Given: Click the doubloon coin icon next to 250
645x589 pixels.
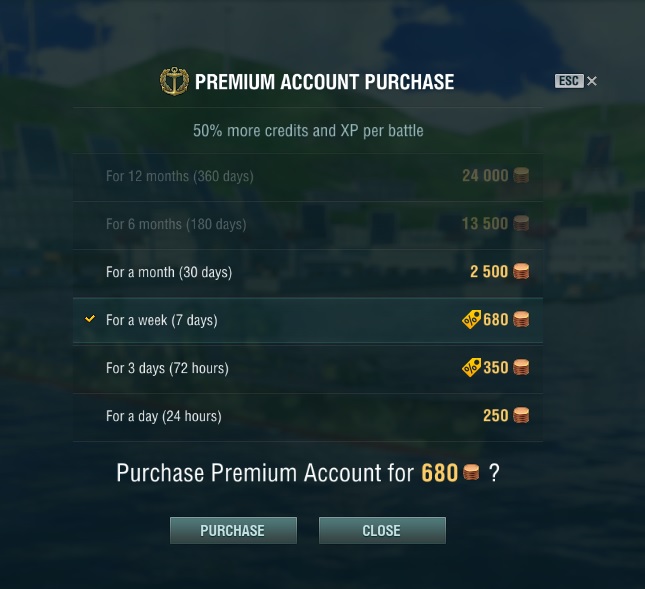Looking at the screenshot, I should click(521, 415).
